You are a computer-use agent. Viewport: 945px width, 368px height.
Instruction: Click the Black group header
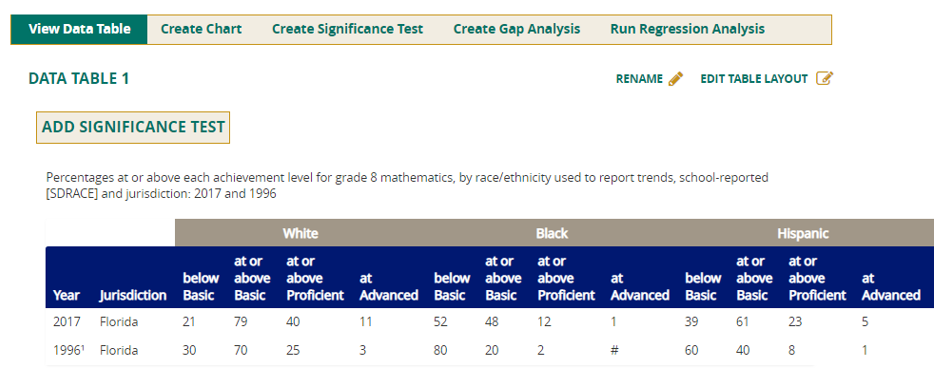[x=552, y=233]
